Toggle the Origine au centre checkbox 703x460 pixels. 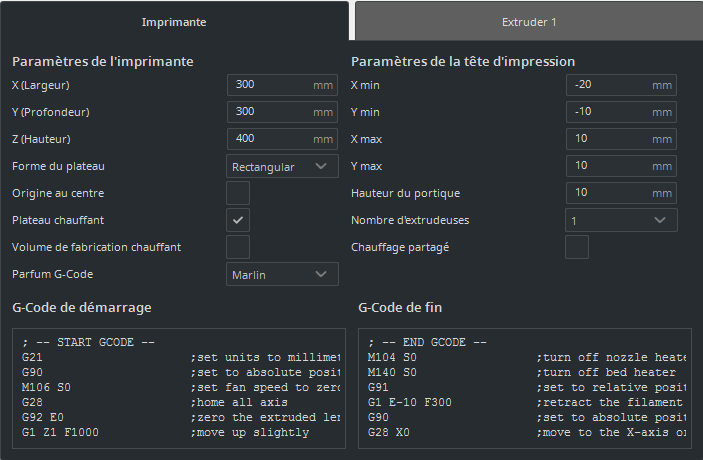click(x=238, y=193)
